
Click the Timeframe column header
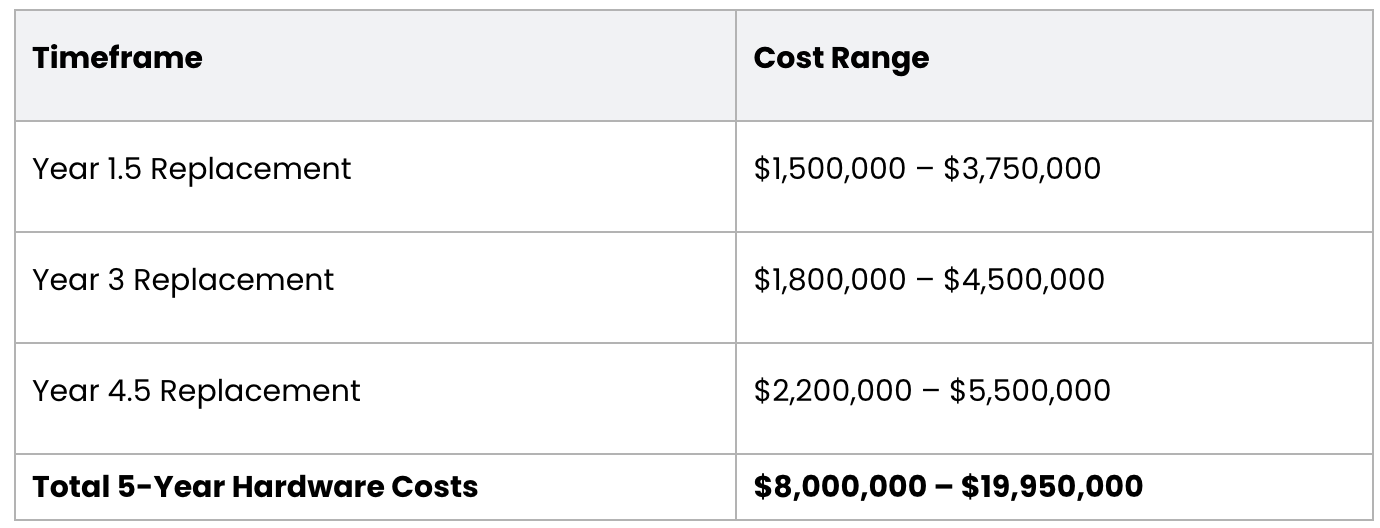(117, 58)
